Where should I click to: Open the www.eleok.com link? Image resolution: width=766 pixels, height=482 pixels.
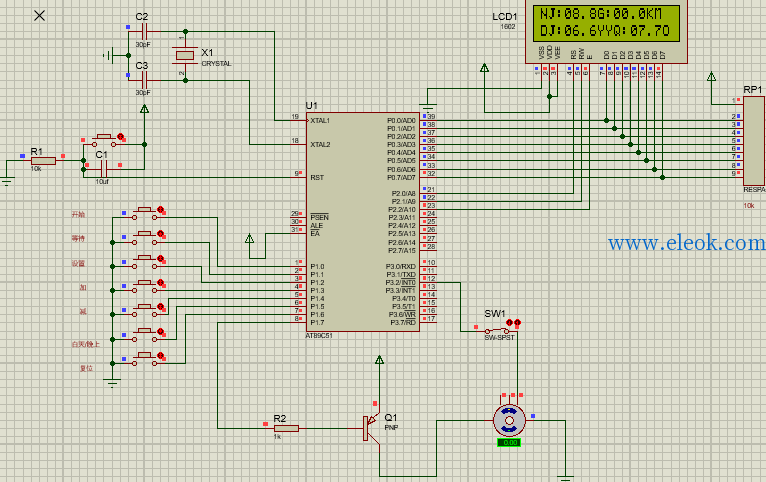point(686,243)
